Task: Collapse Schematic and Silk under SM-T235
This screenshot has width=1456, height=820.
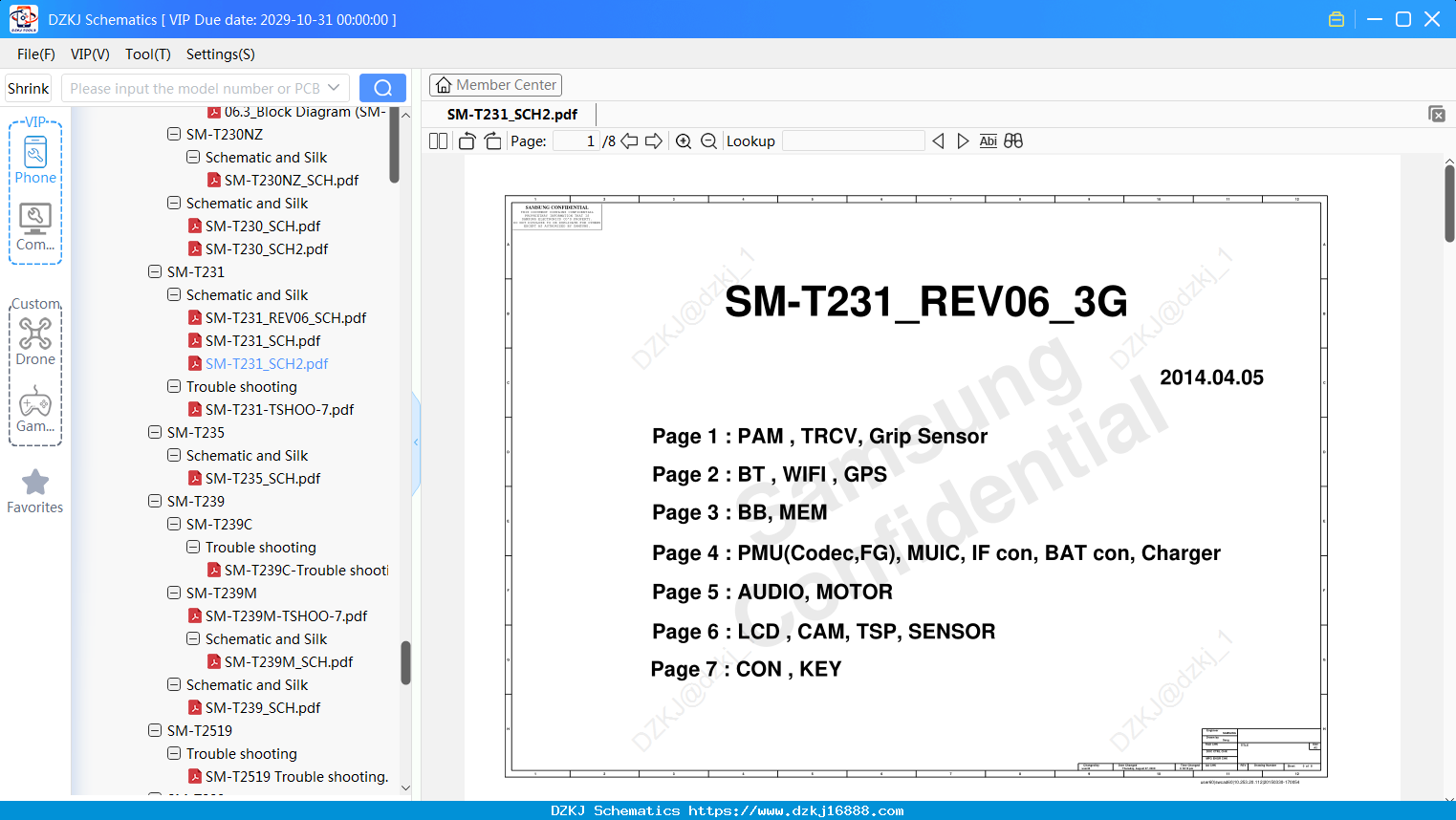Action: click(174, 455)
